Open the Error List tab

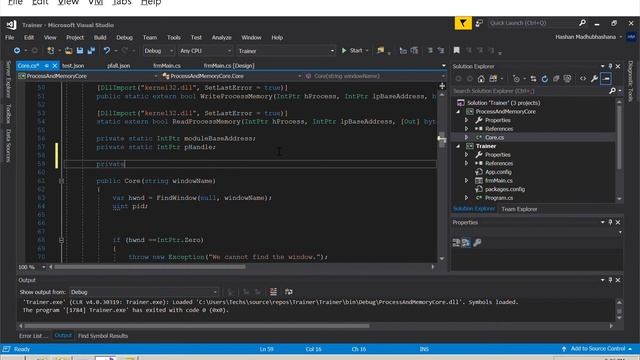33,336
